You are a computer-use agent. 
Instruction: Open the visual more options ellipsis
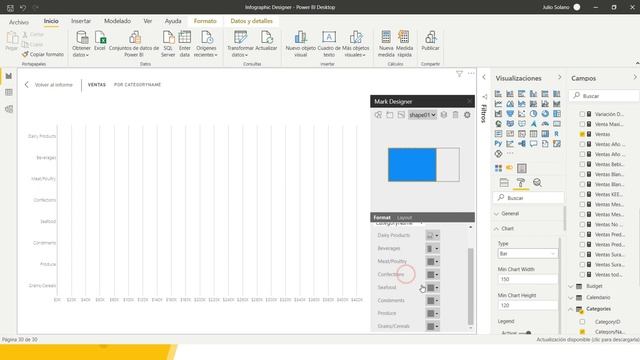(471, 74)
